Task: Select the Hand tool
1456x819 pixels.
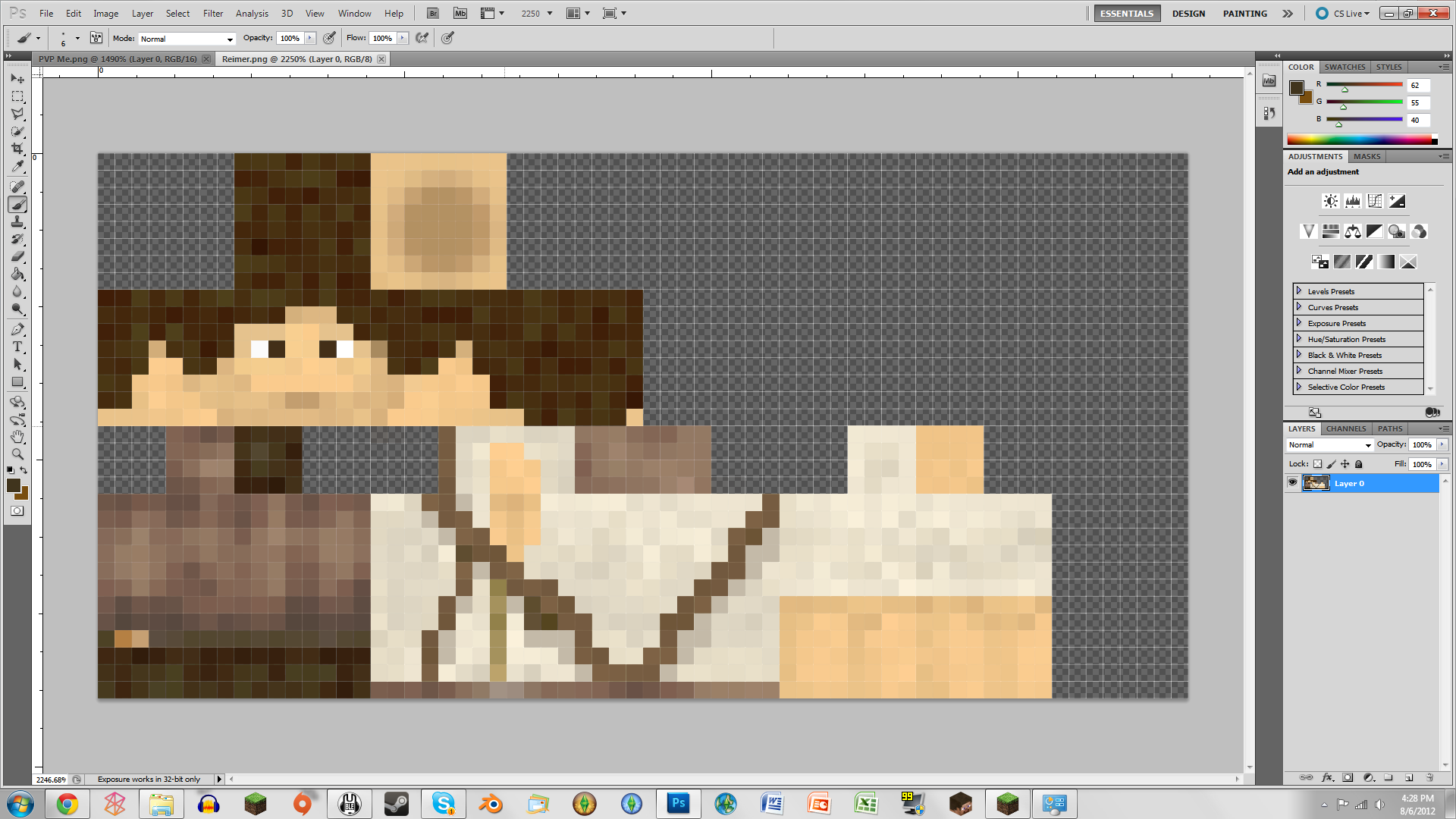Action: coord(17,437)
